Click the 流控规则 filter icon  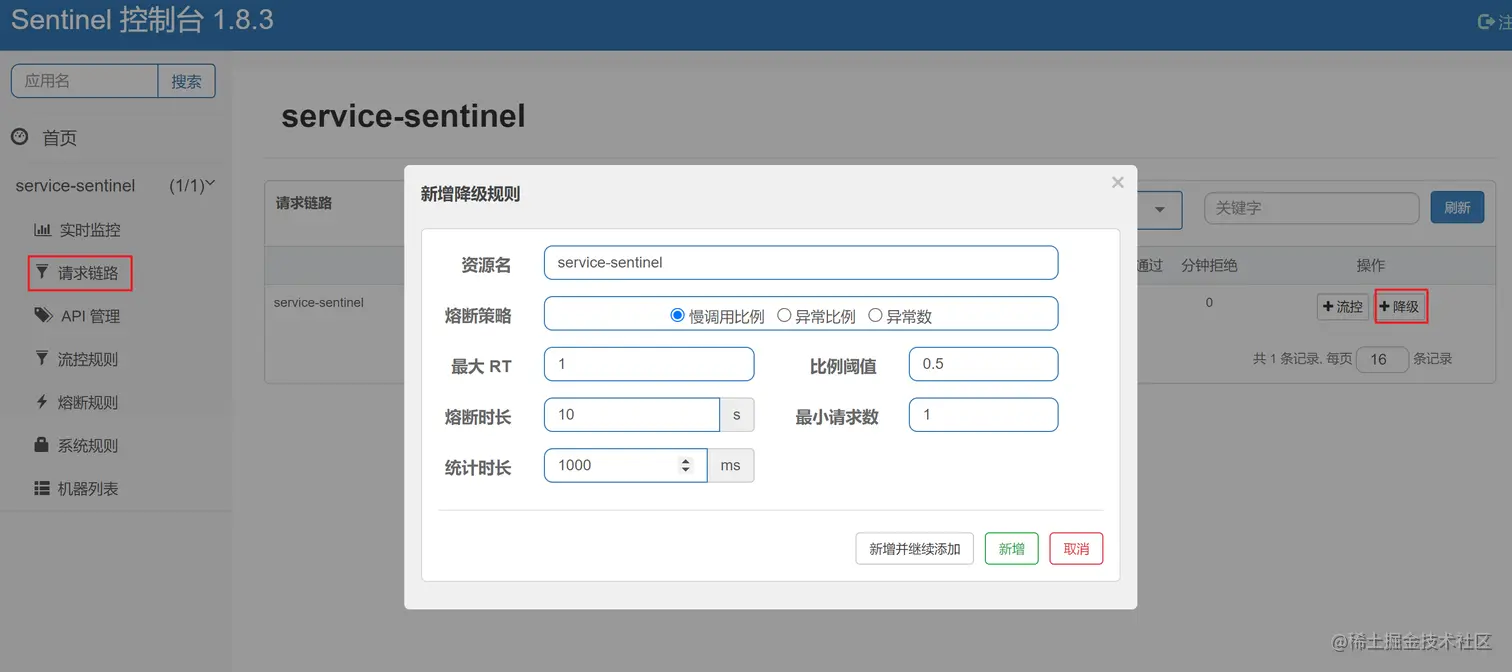click(x=42, y=358)
